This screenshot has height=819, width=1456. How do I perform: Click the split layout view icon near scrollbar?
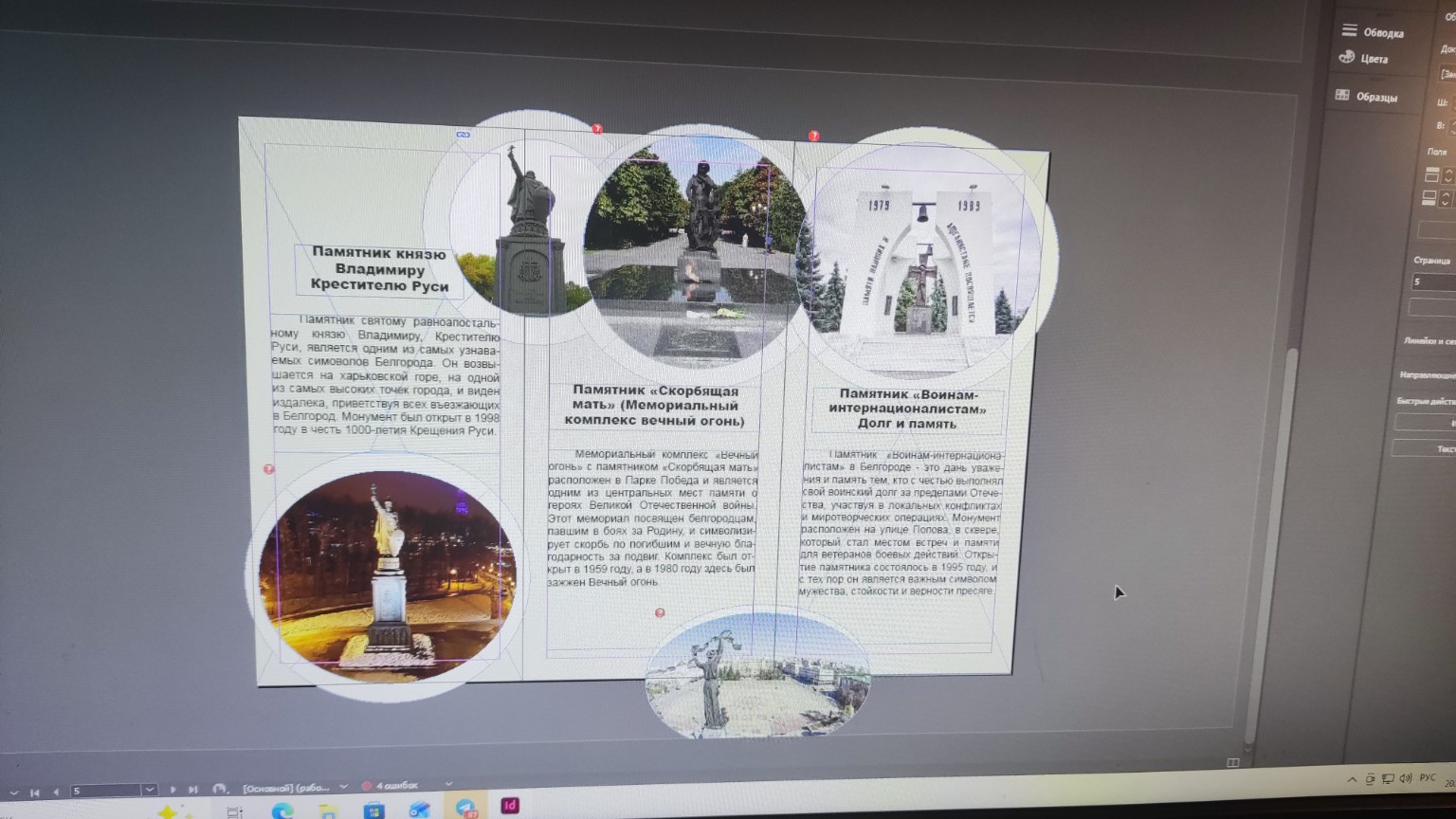(x=1232, y=762)
